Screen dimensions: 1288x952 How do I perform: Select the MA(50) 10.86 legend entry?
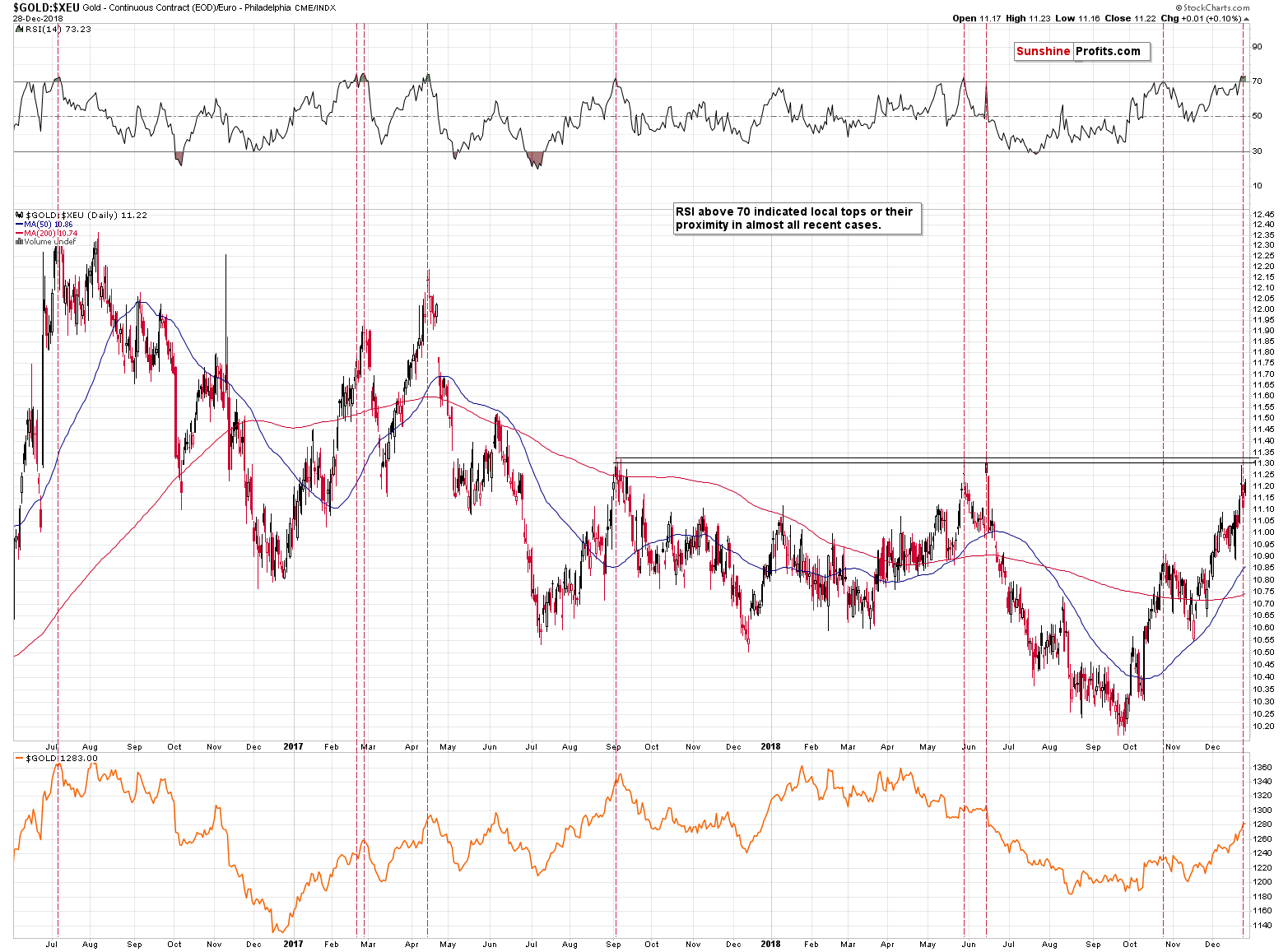(48, 224)
